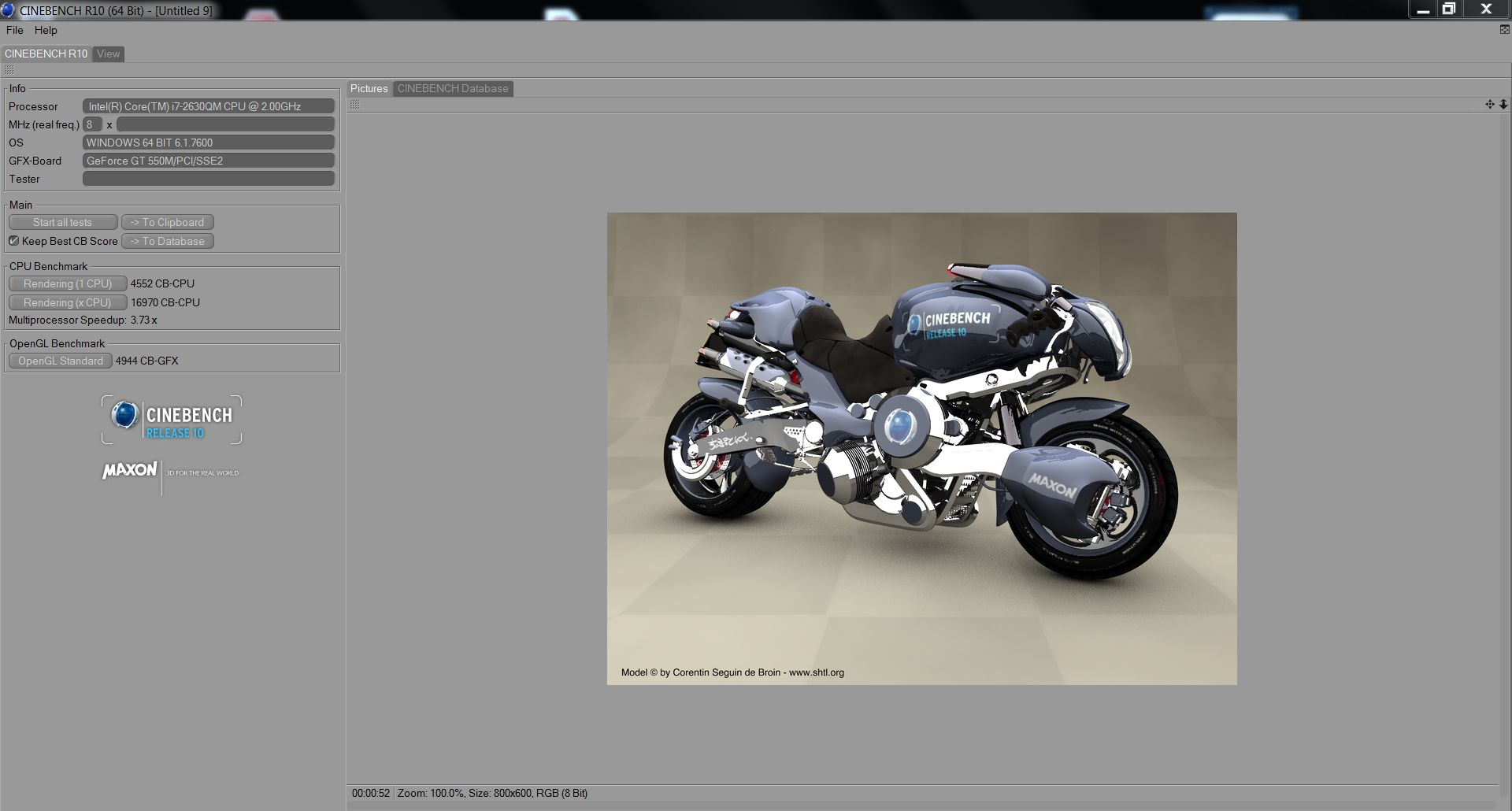Screen dimensions: 1512x811
Task: Click the empty Tester field
Action: tap(209, 179)
